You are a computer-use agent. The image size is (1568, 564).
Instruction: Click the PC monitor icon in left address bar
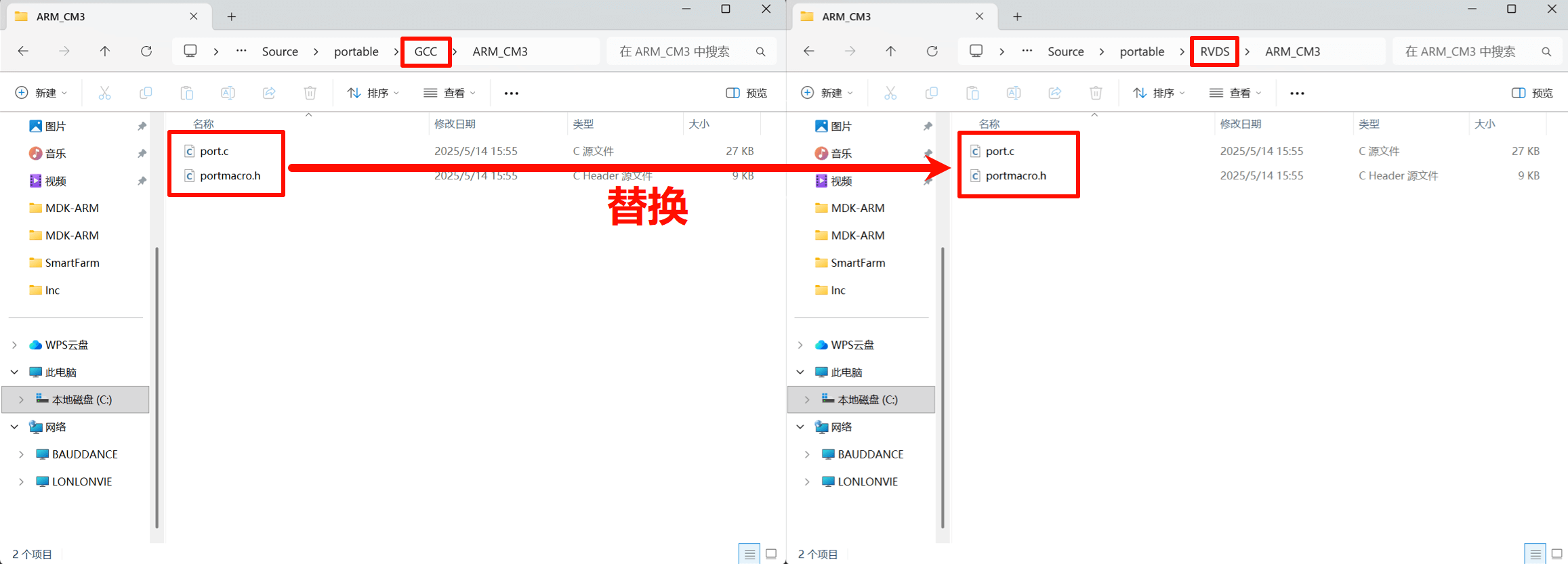point(190,51)
